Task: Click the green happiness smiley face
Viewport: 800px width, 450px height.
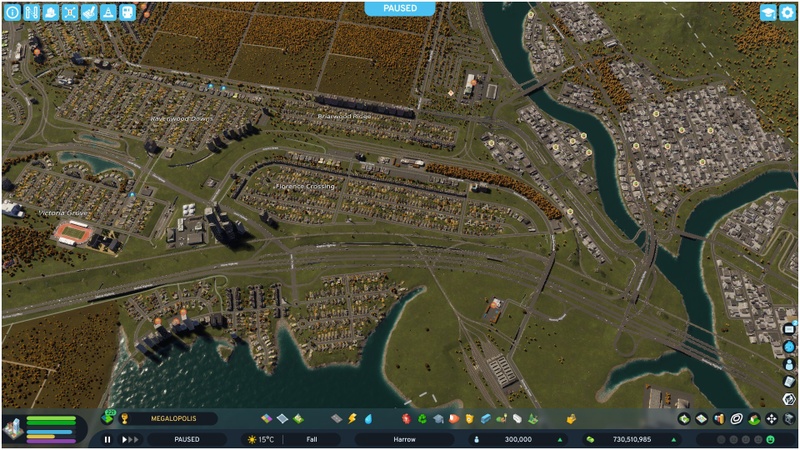Action: tap(770, 439)
